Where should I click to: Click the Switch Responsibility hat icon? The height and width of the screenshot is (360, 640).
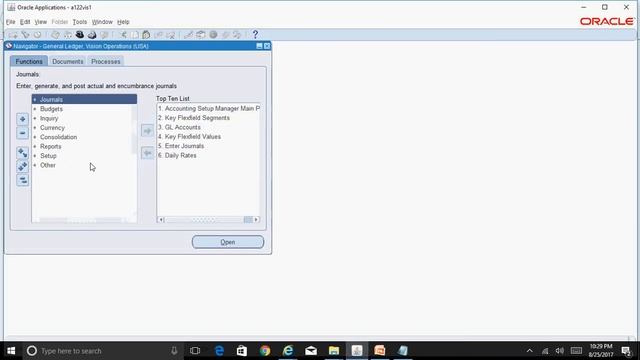point(80,35)
